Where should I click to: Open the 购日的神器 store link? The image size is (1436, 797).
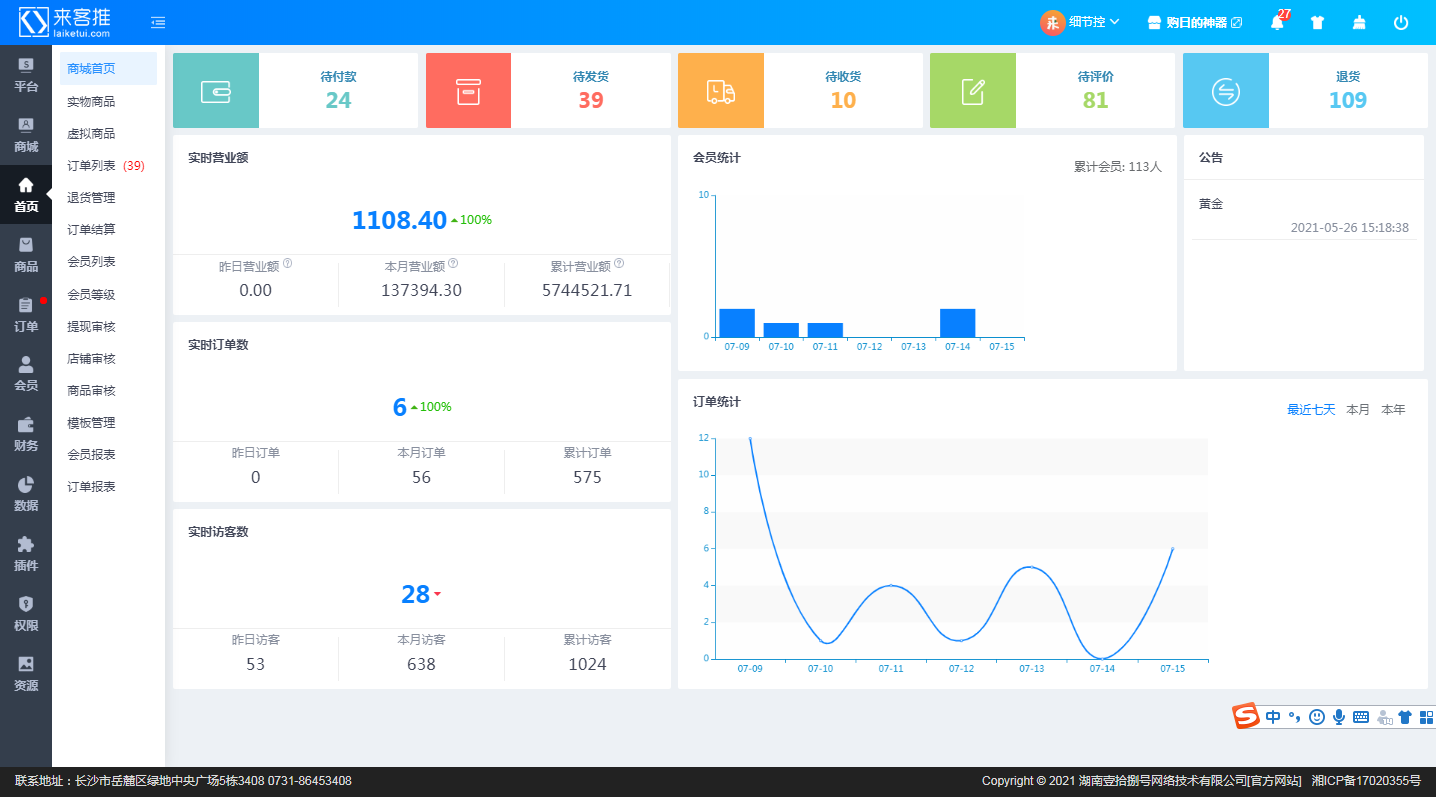click(x=1194, y=22)
